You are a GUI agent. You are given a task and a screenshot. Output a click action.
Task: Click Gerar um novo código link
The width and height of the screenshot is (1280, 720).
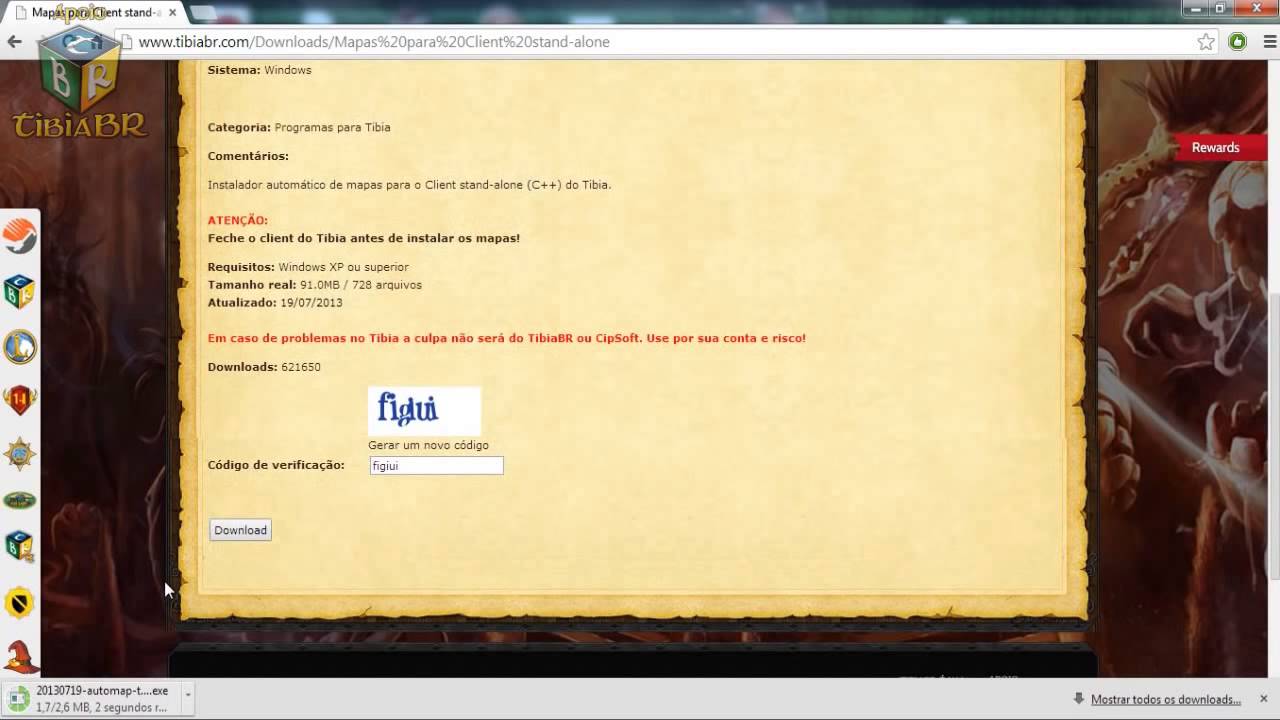(428, 445)
